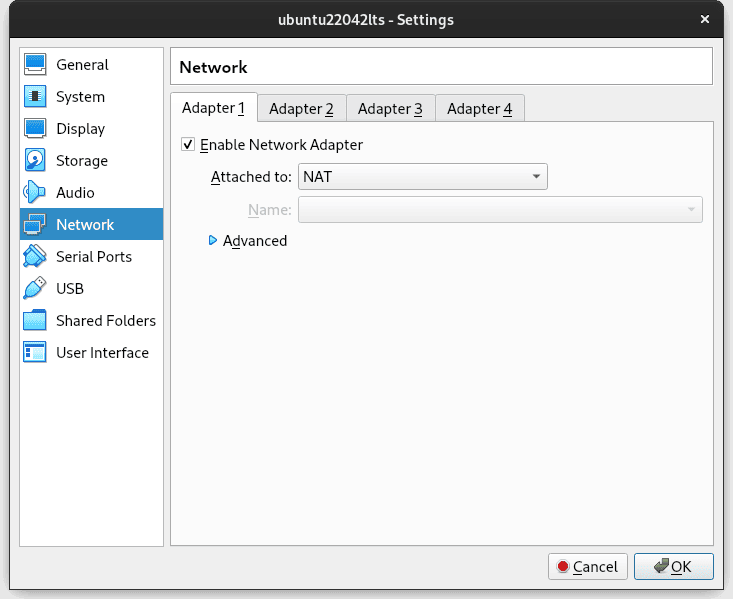Viewport: 733px width, 599px height.
Task: Switch to the Adapter 4 tab
Action: (480, 108)
